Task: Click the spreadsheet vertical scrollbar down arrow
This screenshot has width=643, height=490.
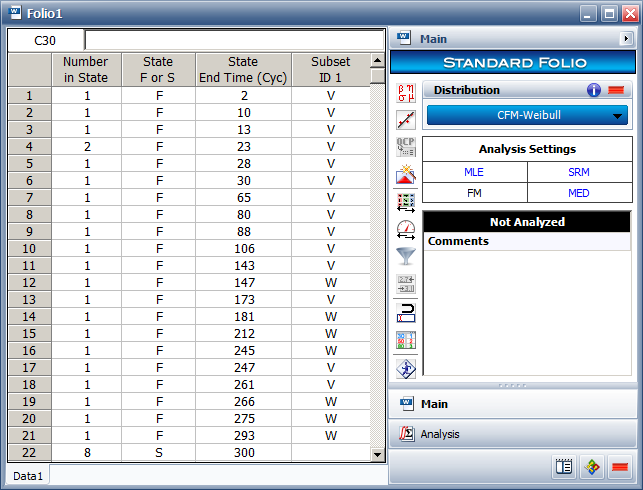Action: pyautogui.click(x=377, y=454)
